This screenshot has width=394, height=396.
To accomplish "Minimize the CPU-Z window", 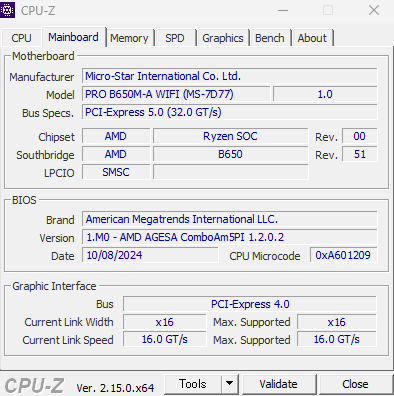I will pos(283,10).
